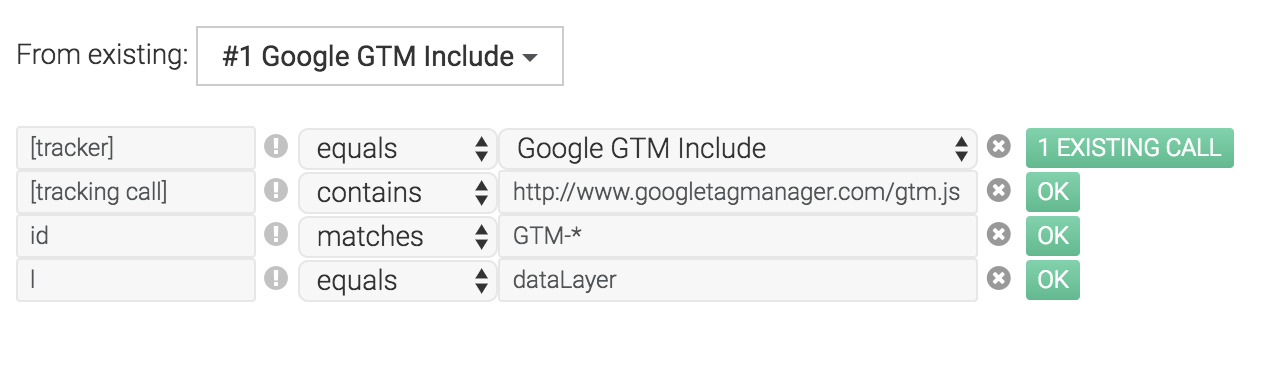Delete the id matches GTM-* row
Screen dimensions: 1282x380
998,235
